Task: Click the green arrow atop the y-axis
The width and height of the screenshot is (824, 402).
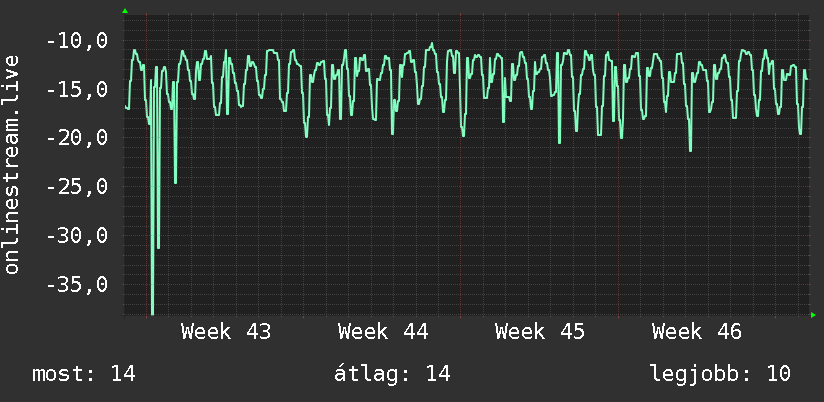Action: coord(125,11)
